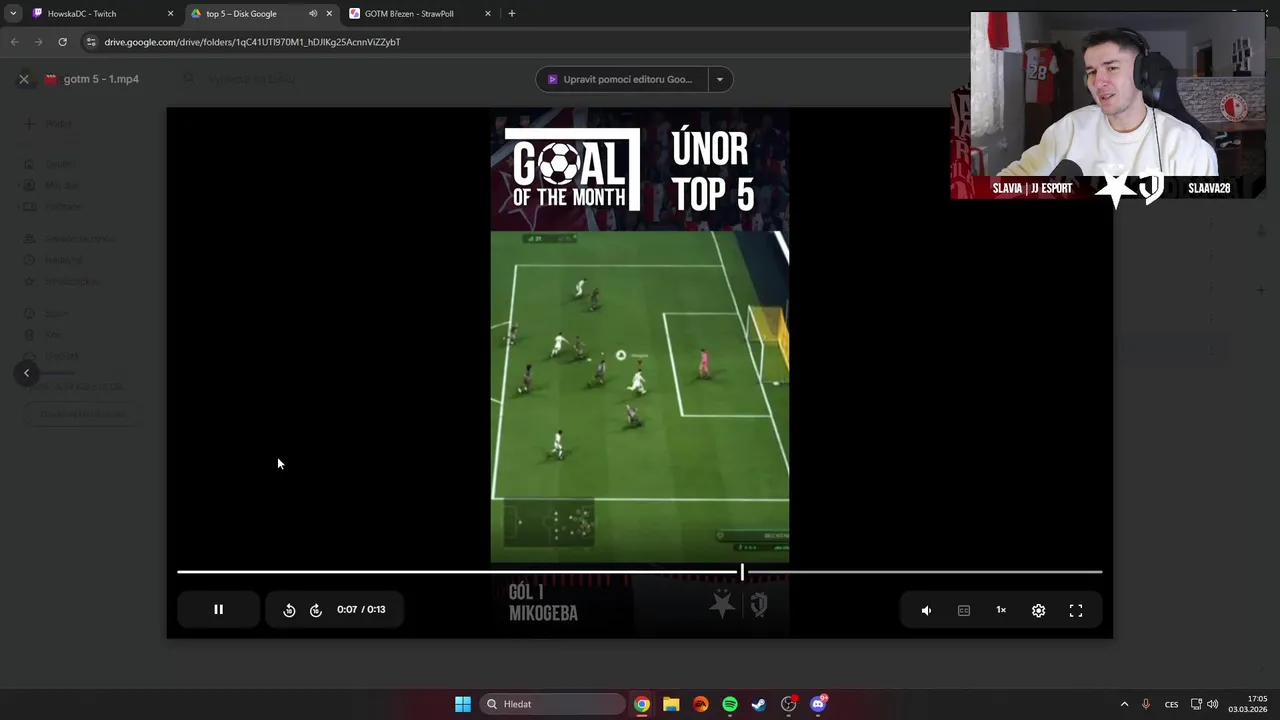Open Chrome from the taskbar
This screenshot has width=1280, height=720.
(x=642, y=704)
